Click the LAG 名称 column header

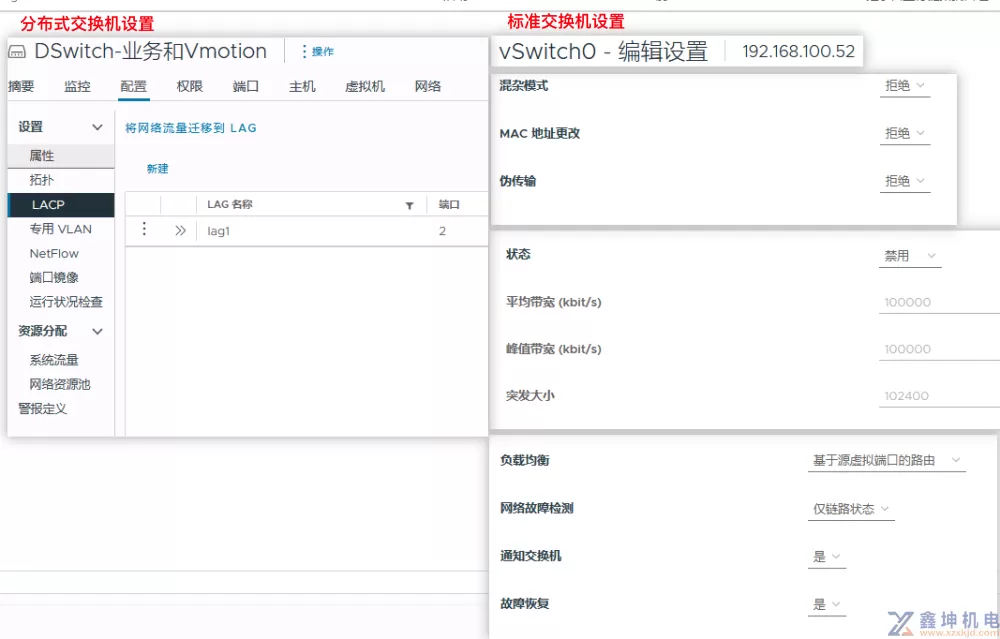(x=230, y=205)
